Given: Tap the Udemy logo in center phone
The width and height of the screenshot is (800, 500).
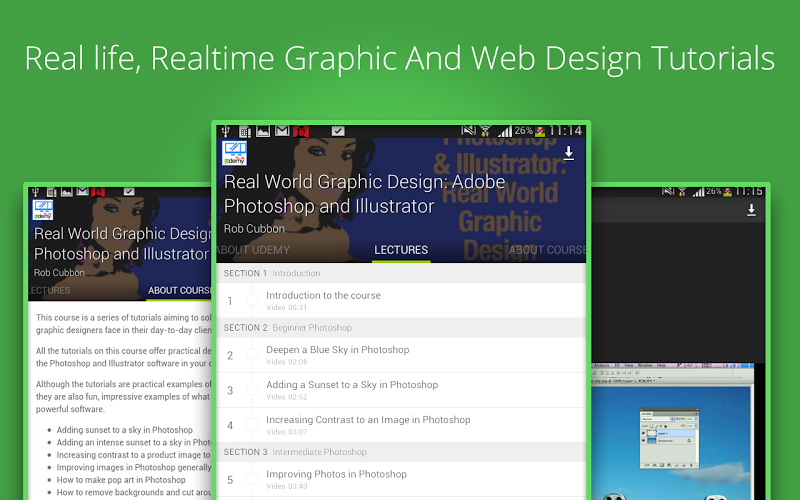Looking at the screenshot, I should pyautogui.click(x=235, y=153).
